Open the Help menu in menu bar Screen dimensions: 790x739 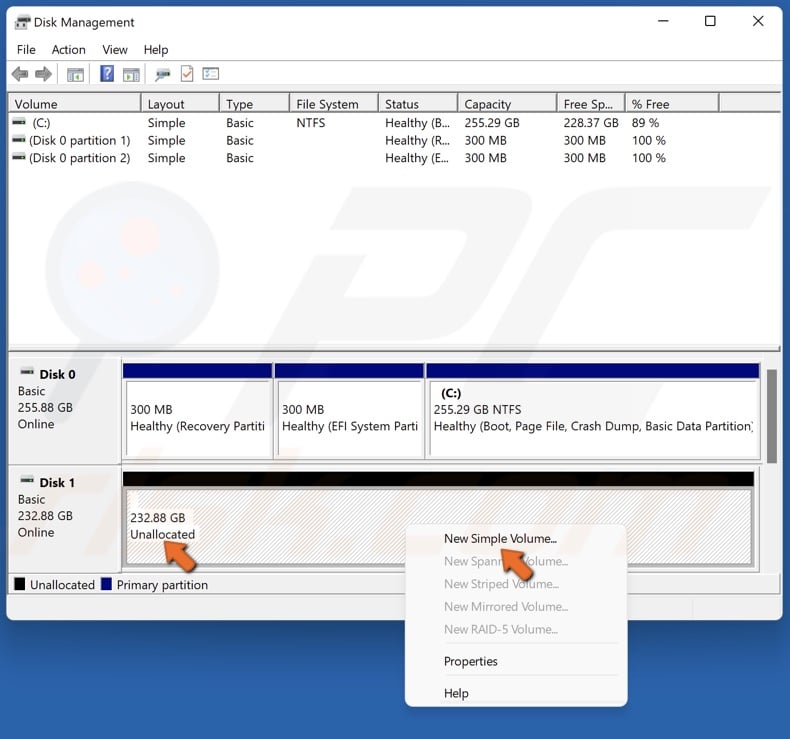click(x=156, y=50)
